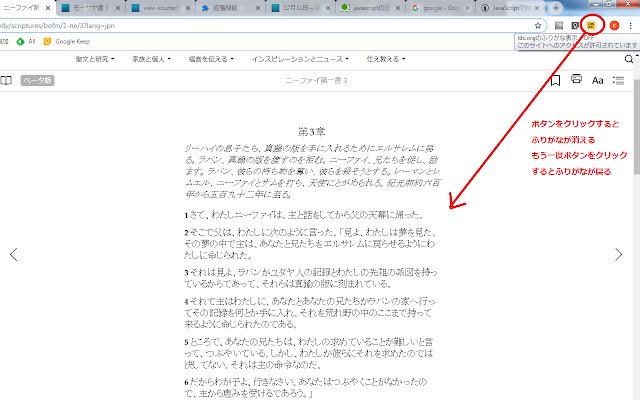Click the 第3章 chapter heading
The image size is (640, 400).
click(x=311, y=131)
